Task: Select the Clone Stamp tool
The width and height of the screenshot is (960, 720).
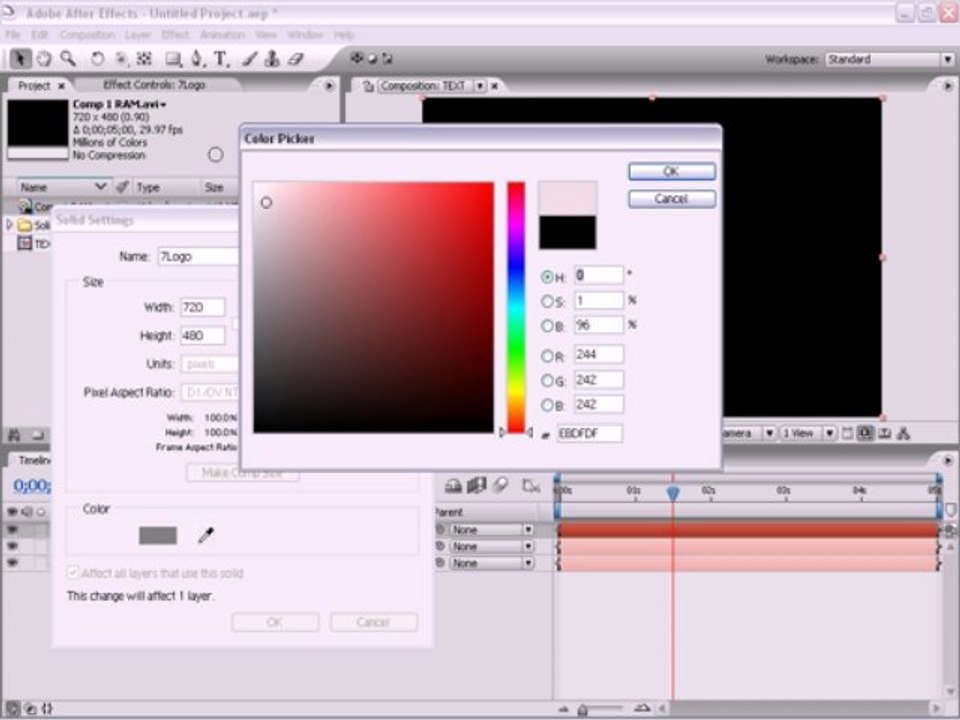Action: [x=272, y=59]
